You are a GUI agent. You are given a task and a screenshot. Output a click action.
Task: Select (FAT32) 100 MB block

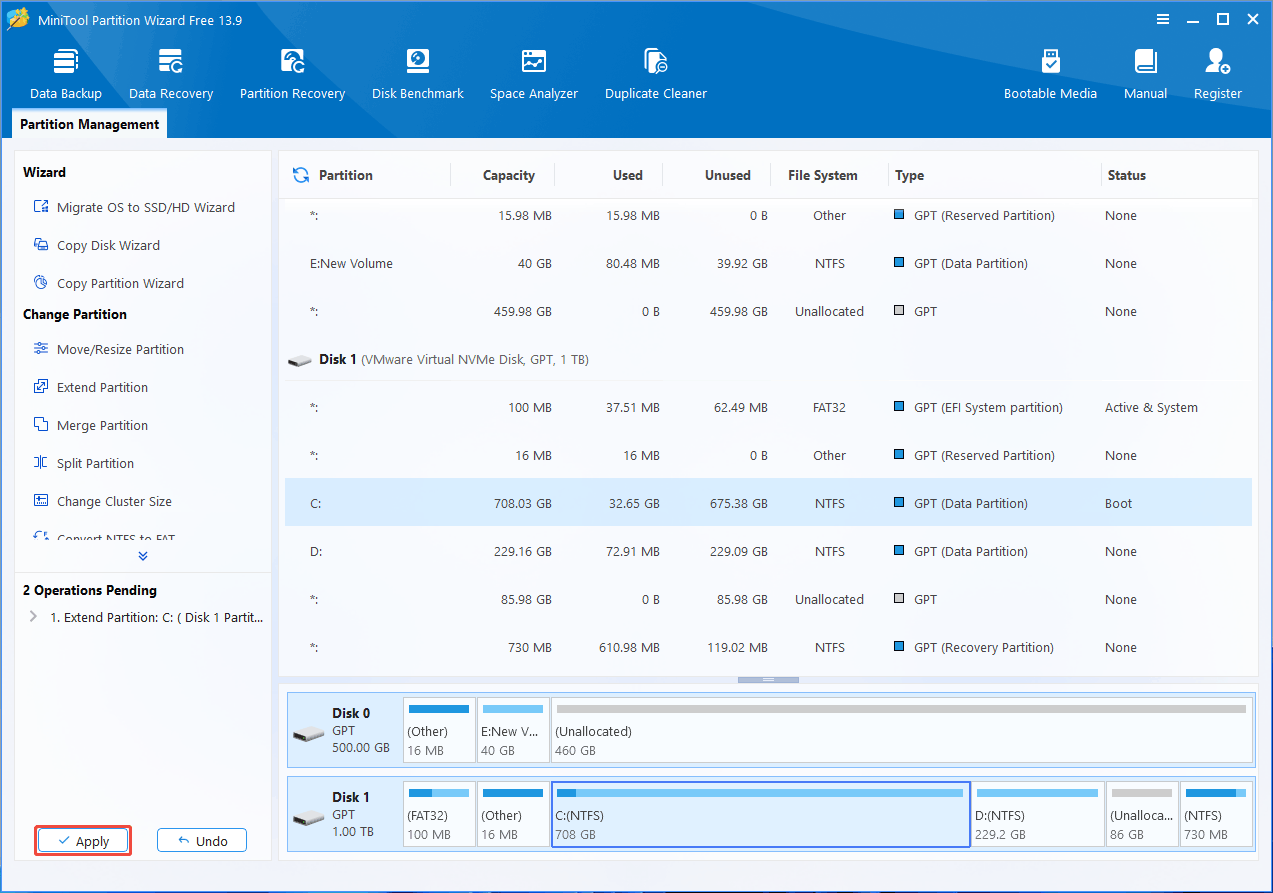(x=439, y=815)
